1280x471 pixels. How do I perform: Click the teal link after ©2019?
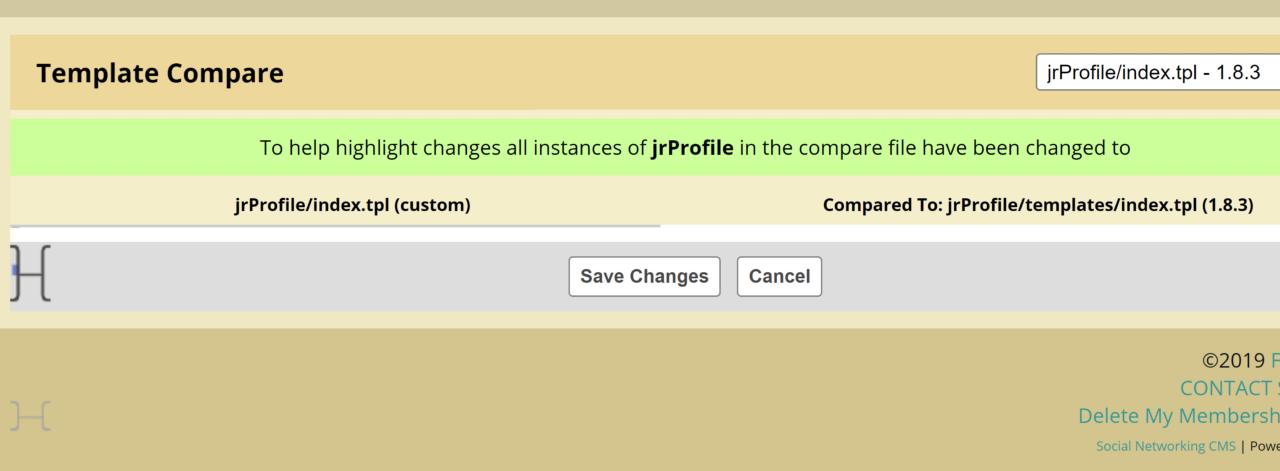1274,361
